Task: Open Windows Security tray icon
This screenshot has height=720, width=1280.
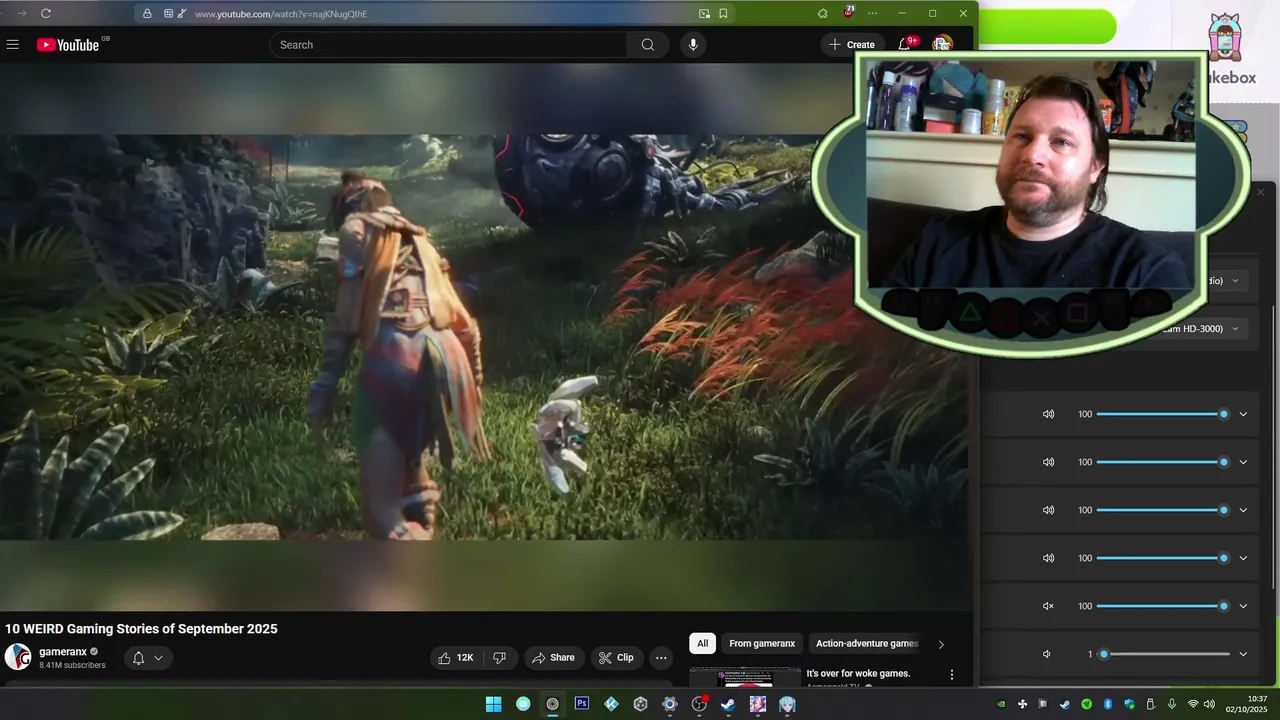Action: (x=1129, y=704)
